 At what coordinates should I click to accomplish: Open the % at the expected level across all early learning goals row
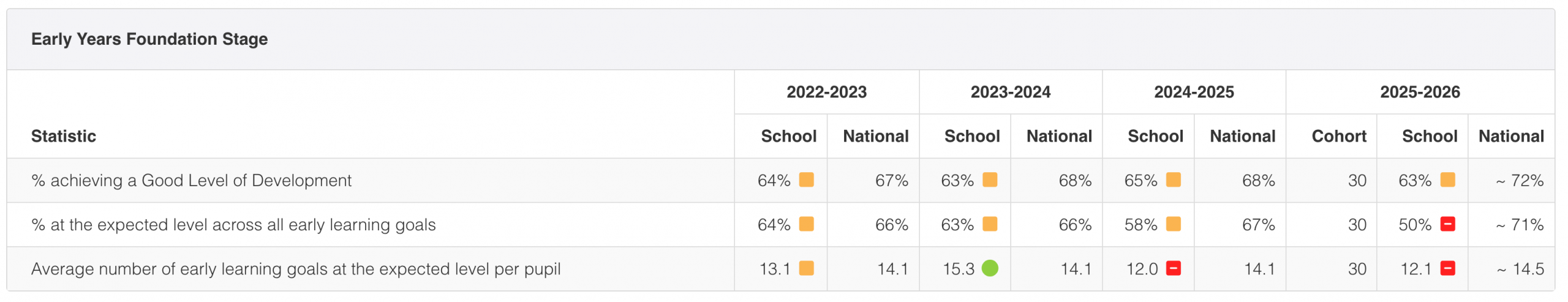(780, 224)
